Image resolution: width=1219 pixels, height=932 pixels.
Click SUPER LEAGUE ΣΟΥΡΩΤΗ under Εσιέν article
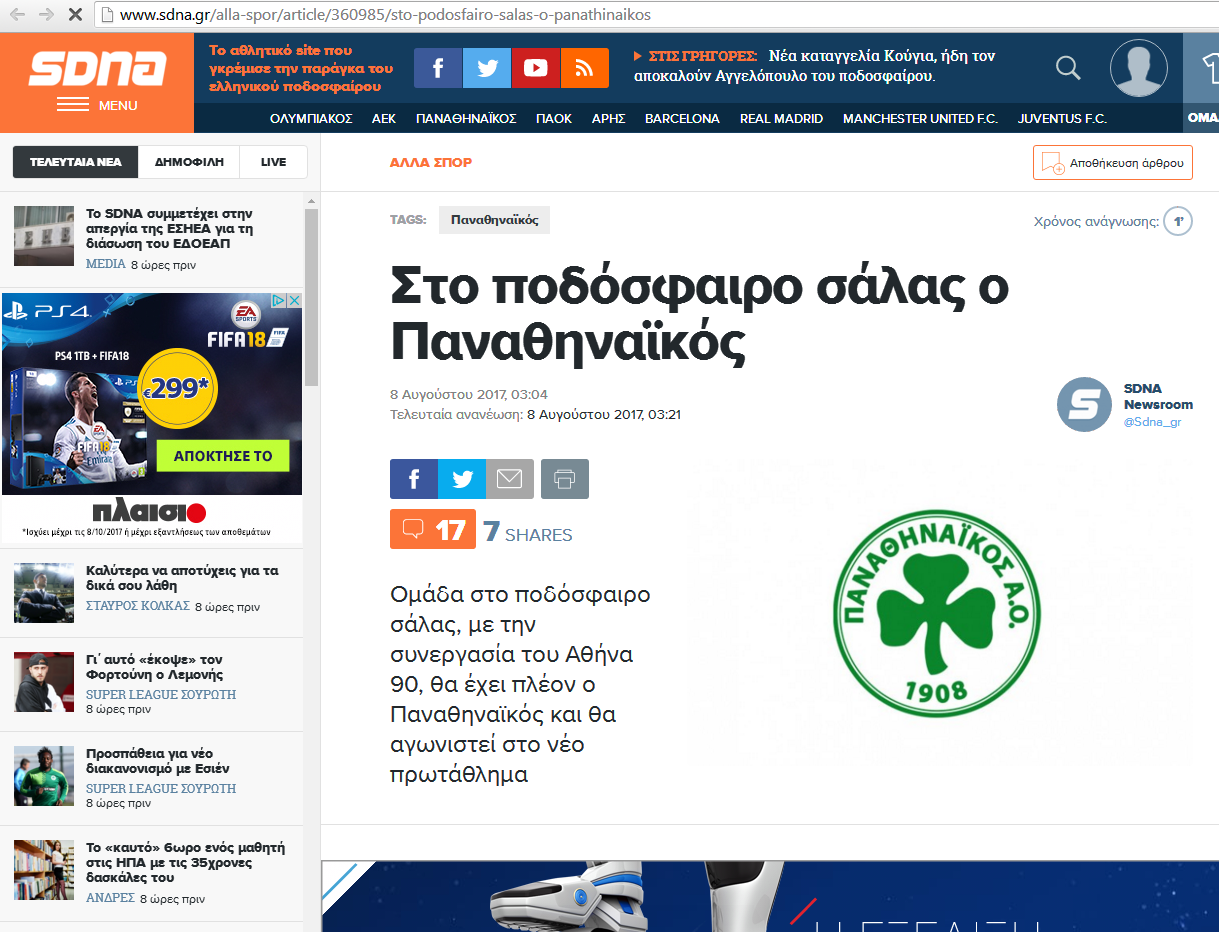[161, 789]
